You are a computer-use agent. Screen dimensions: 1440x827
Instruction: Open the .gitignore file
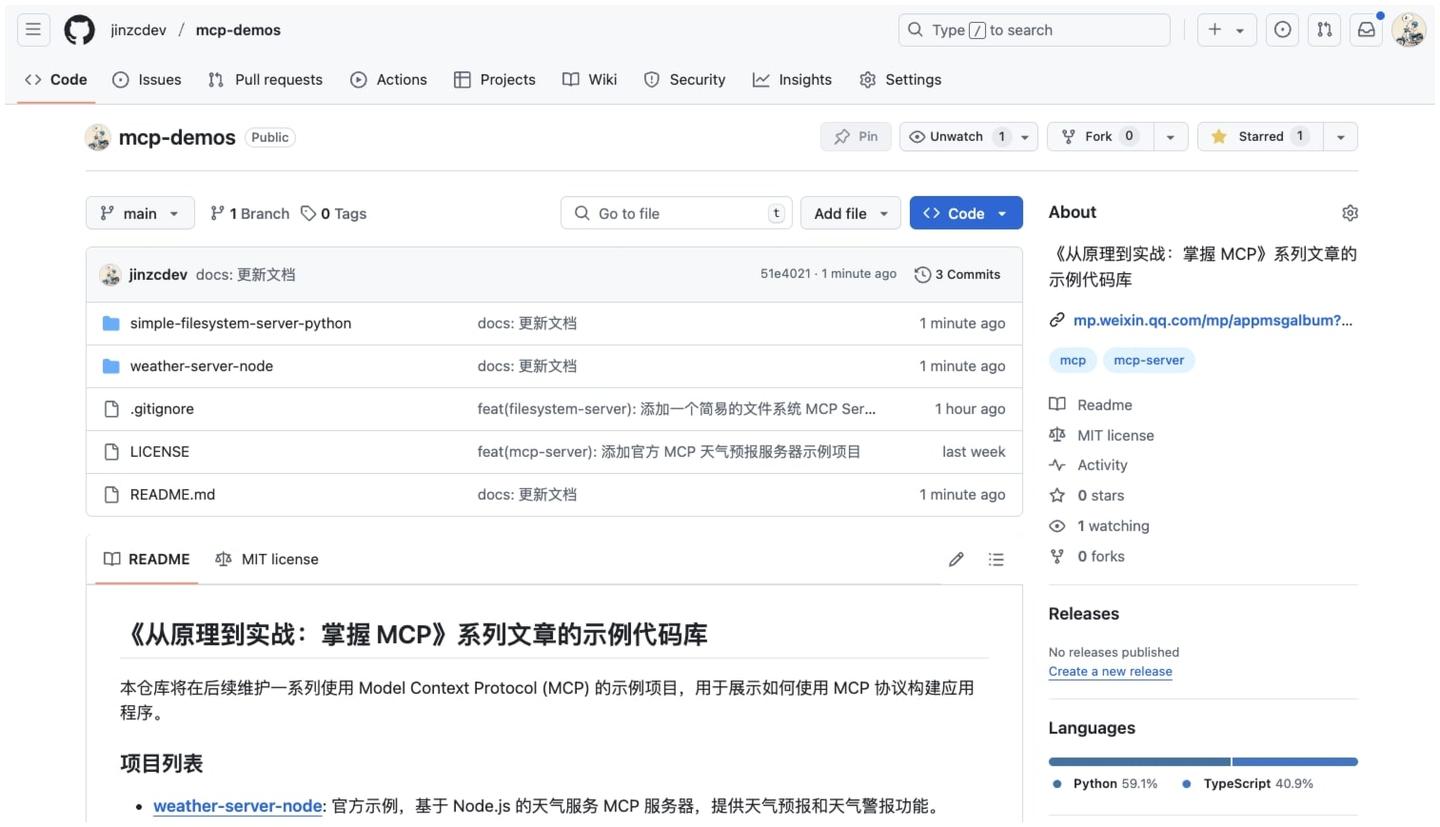tap(162, 409)
